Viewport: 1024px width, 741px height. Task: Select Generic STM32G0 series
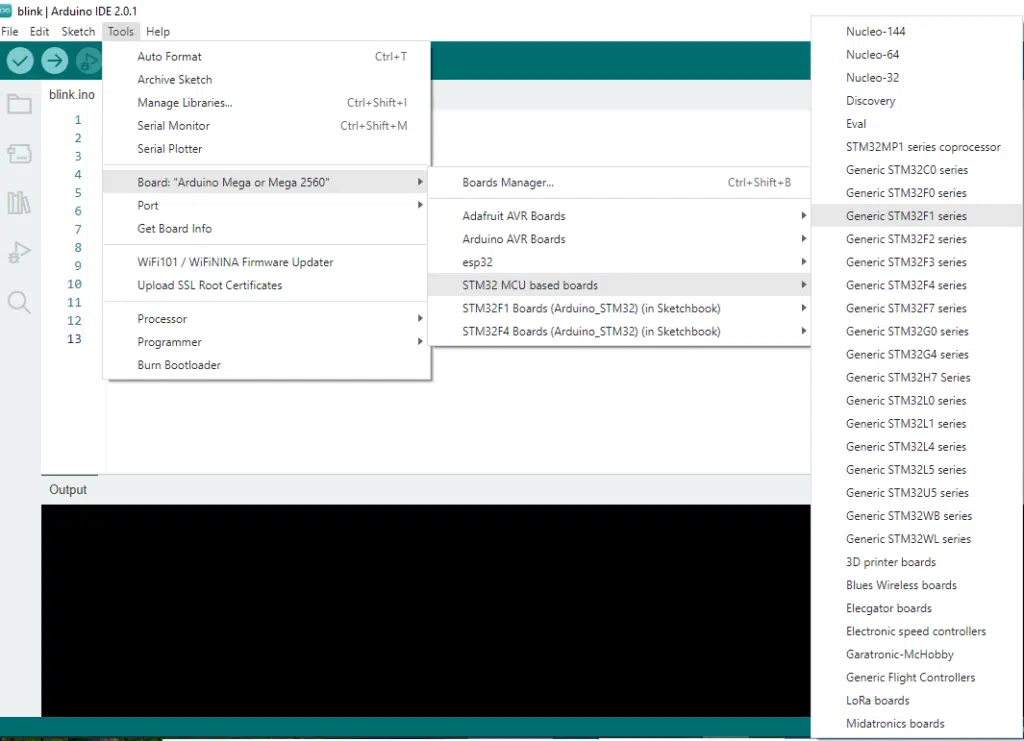coord(917,331)
